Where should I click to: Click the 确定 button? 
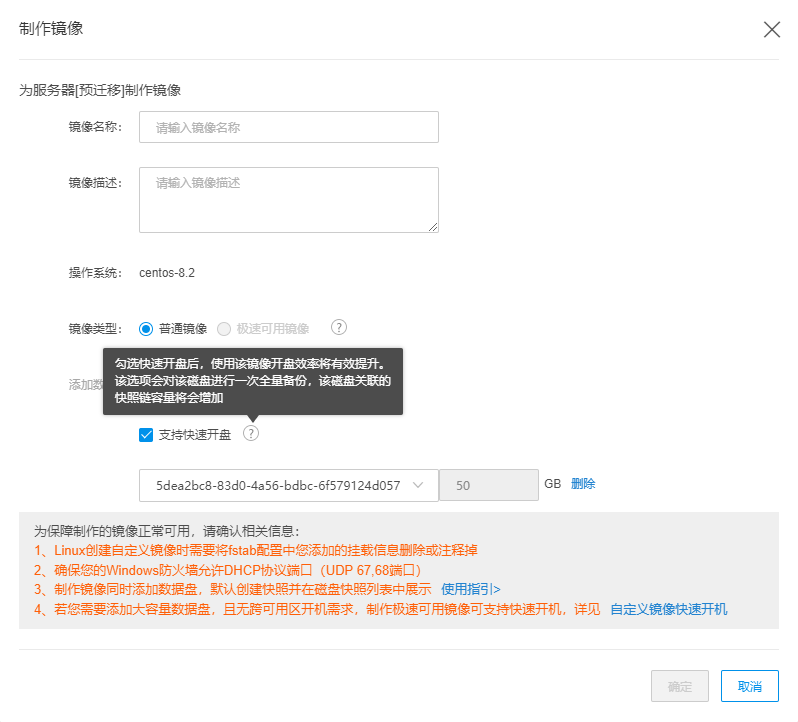pyautogui.click(x=679, y=686)
